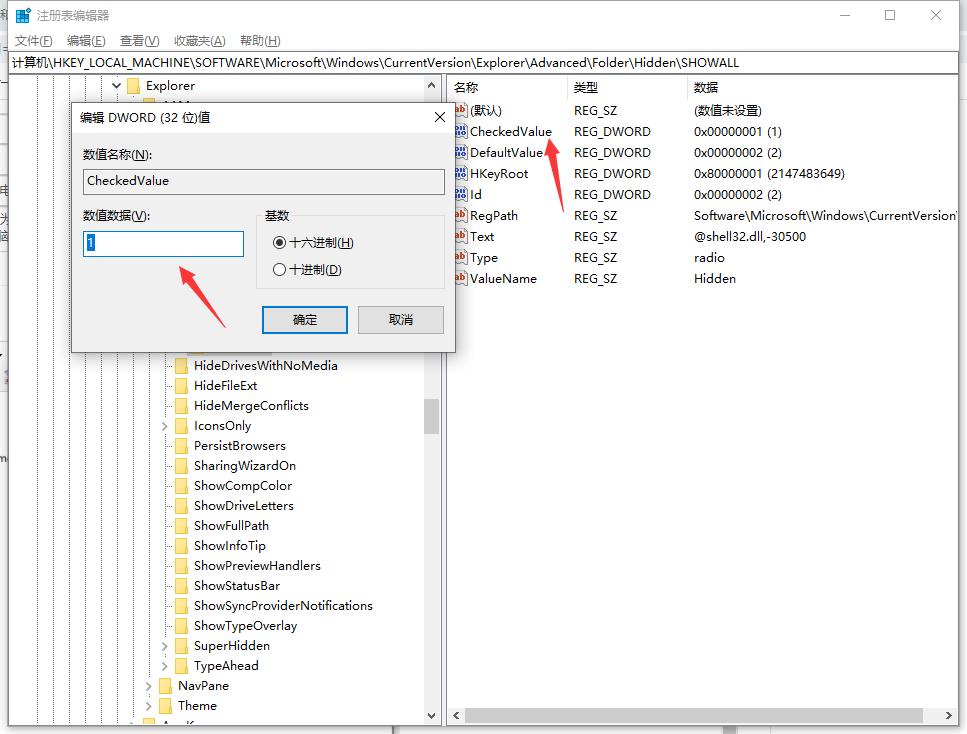Viewport: 967px width, 734px height.
Task: Confirm with the 确定 button
Action: point(305,320)
